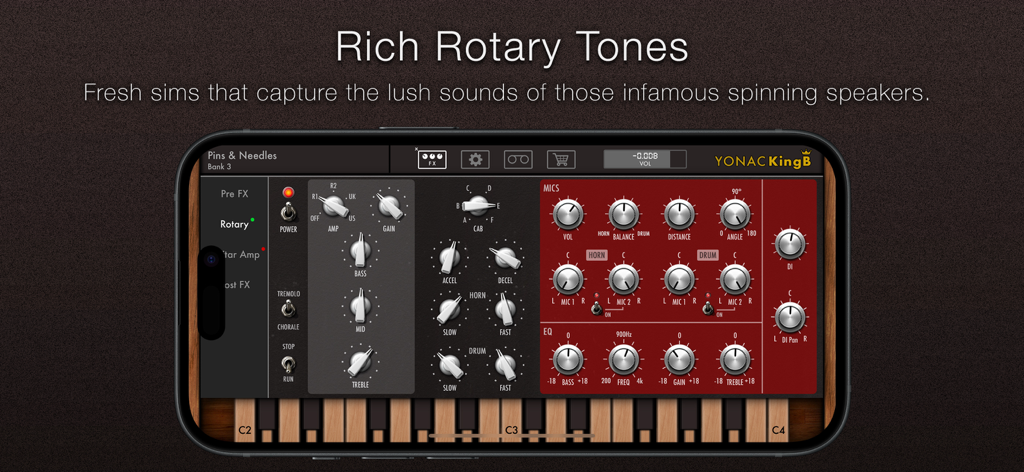
Task: Open the Post FX tab
Action: 236,285
